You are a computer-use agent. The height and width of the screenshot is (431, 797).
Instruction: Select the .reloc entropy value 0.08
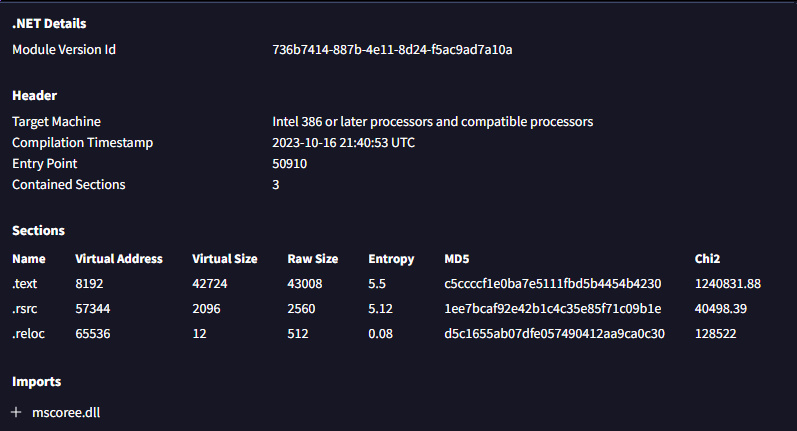(x=381, y=333)
